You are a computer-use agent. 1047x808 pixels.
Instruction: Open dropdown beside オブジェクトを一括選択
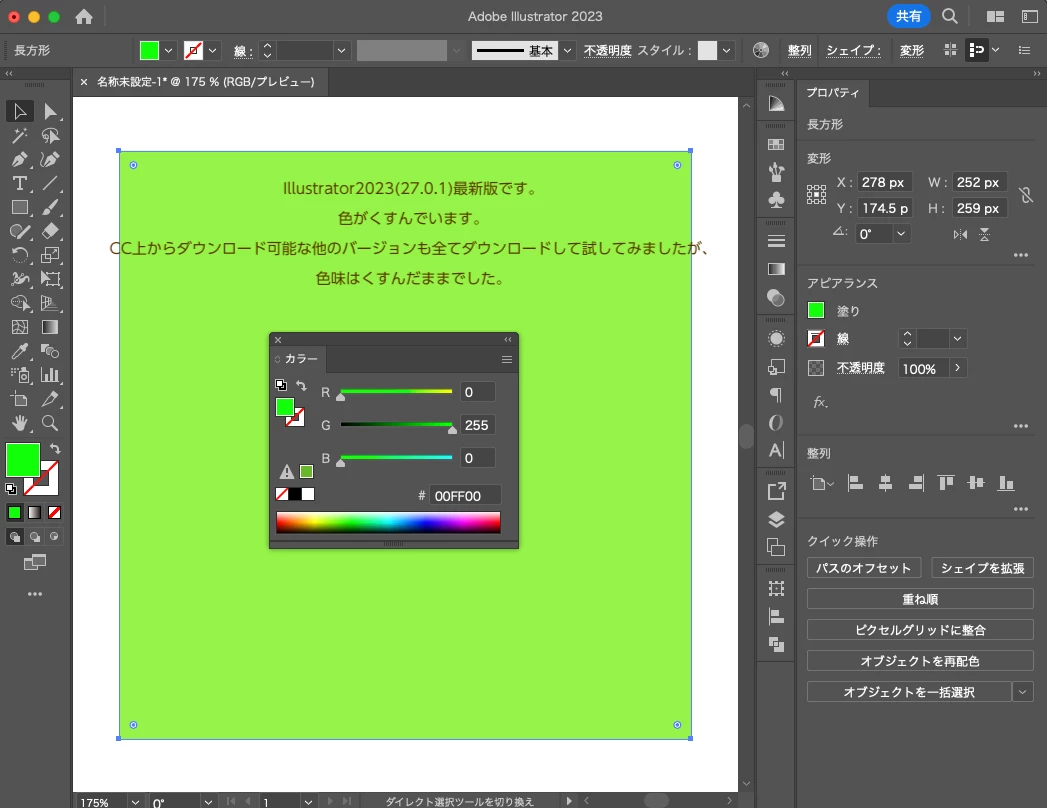(1022, 692)
